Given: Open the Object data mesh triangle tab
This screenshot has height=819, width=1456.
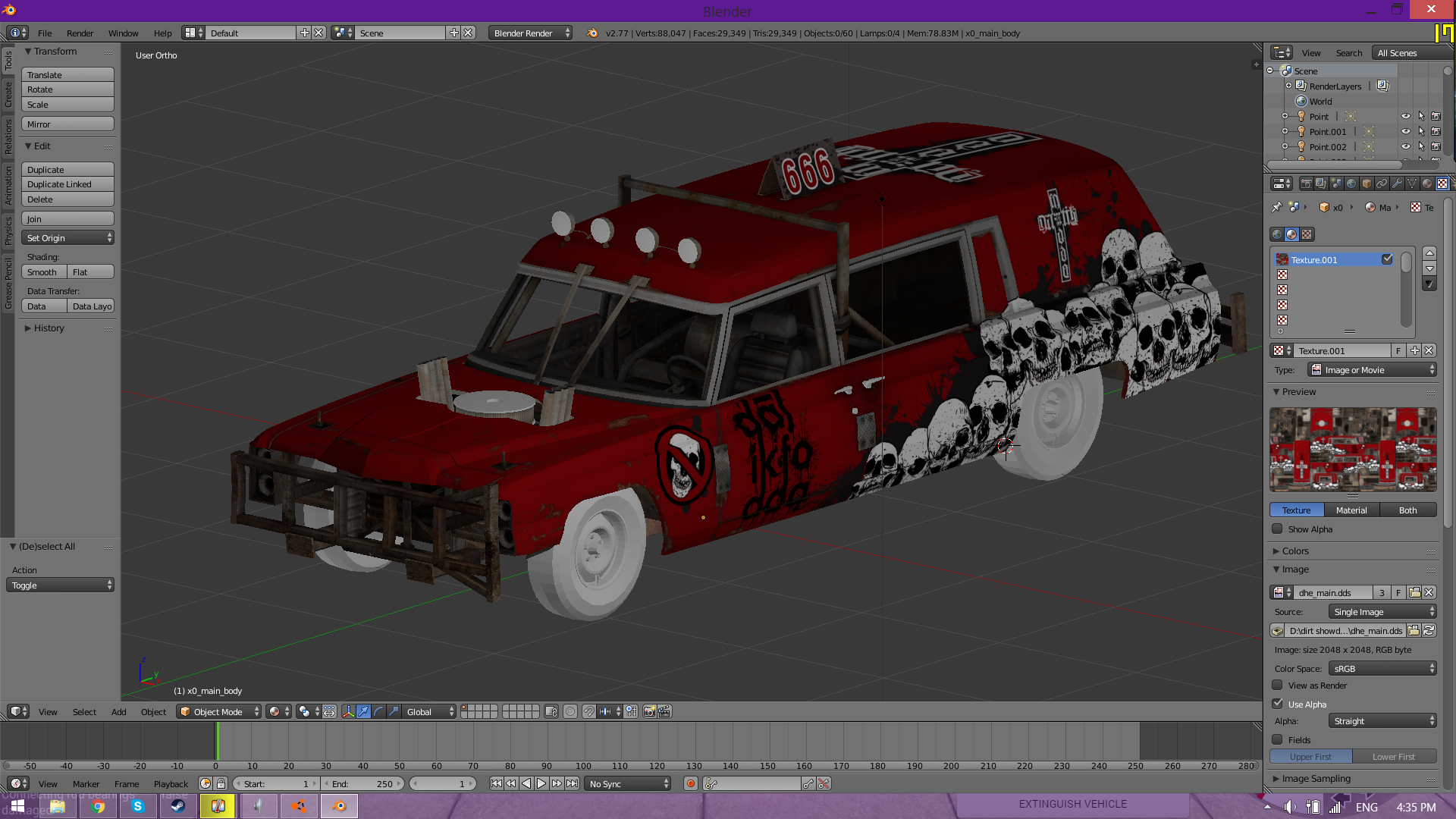Looking at the screenshot, I should coord(1412,184).
